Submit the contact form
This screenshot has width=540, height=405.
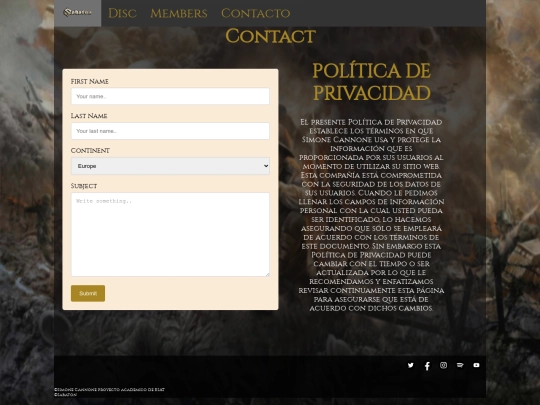(88, 293)
